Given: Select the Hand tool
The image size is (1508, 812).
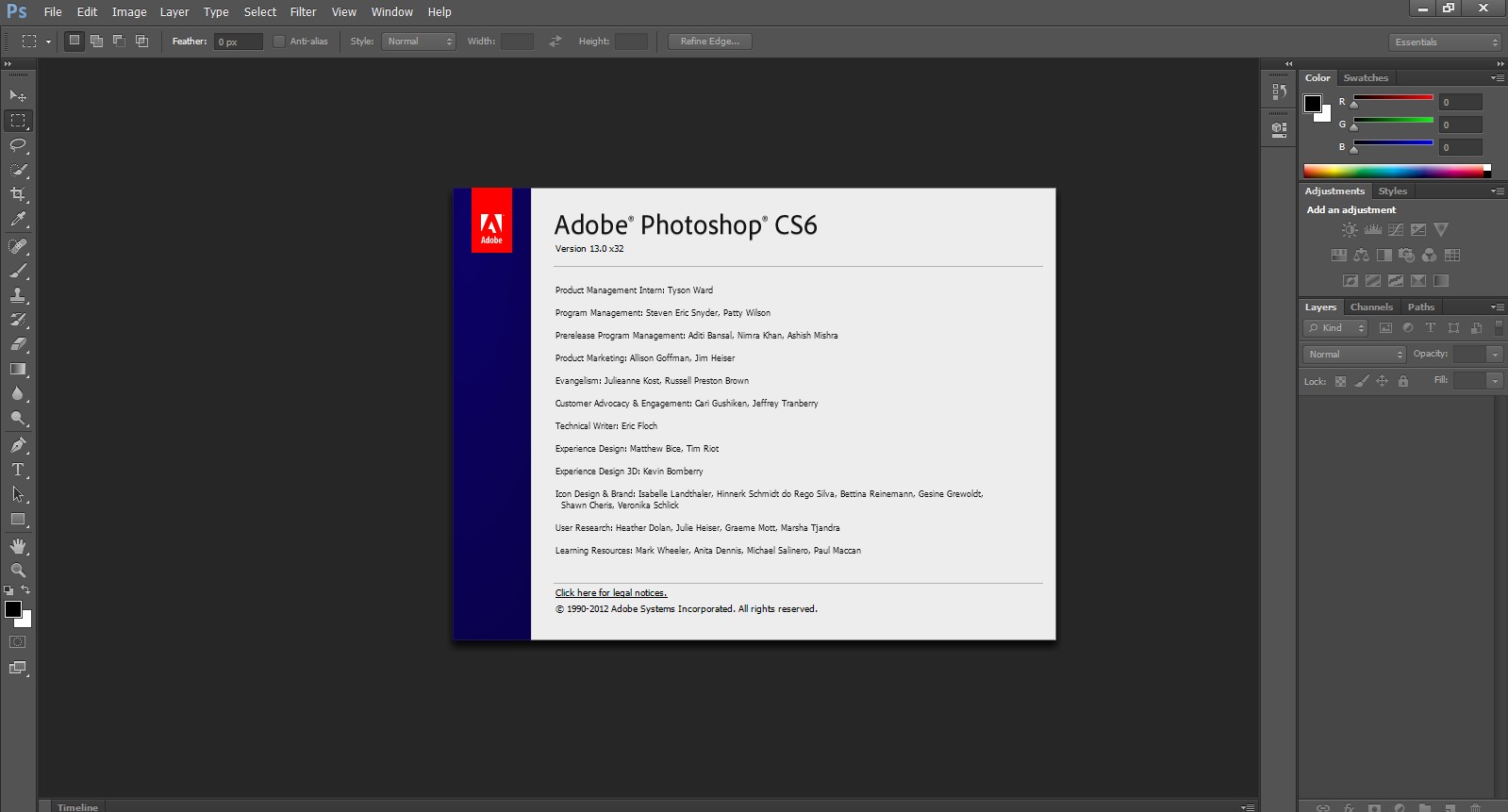Looking at the screenshot, I should click(18, 546).
